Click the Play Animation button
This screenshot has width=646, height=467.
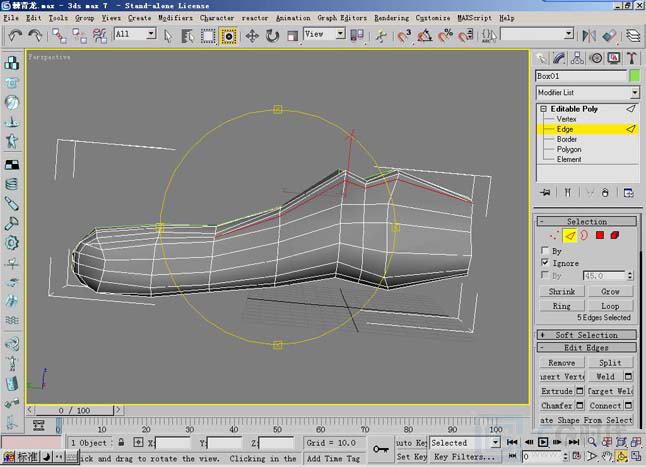point(543,442)
